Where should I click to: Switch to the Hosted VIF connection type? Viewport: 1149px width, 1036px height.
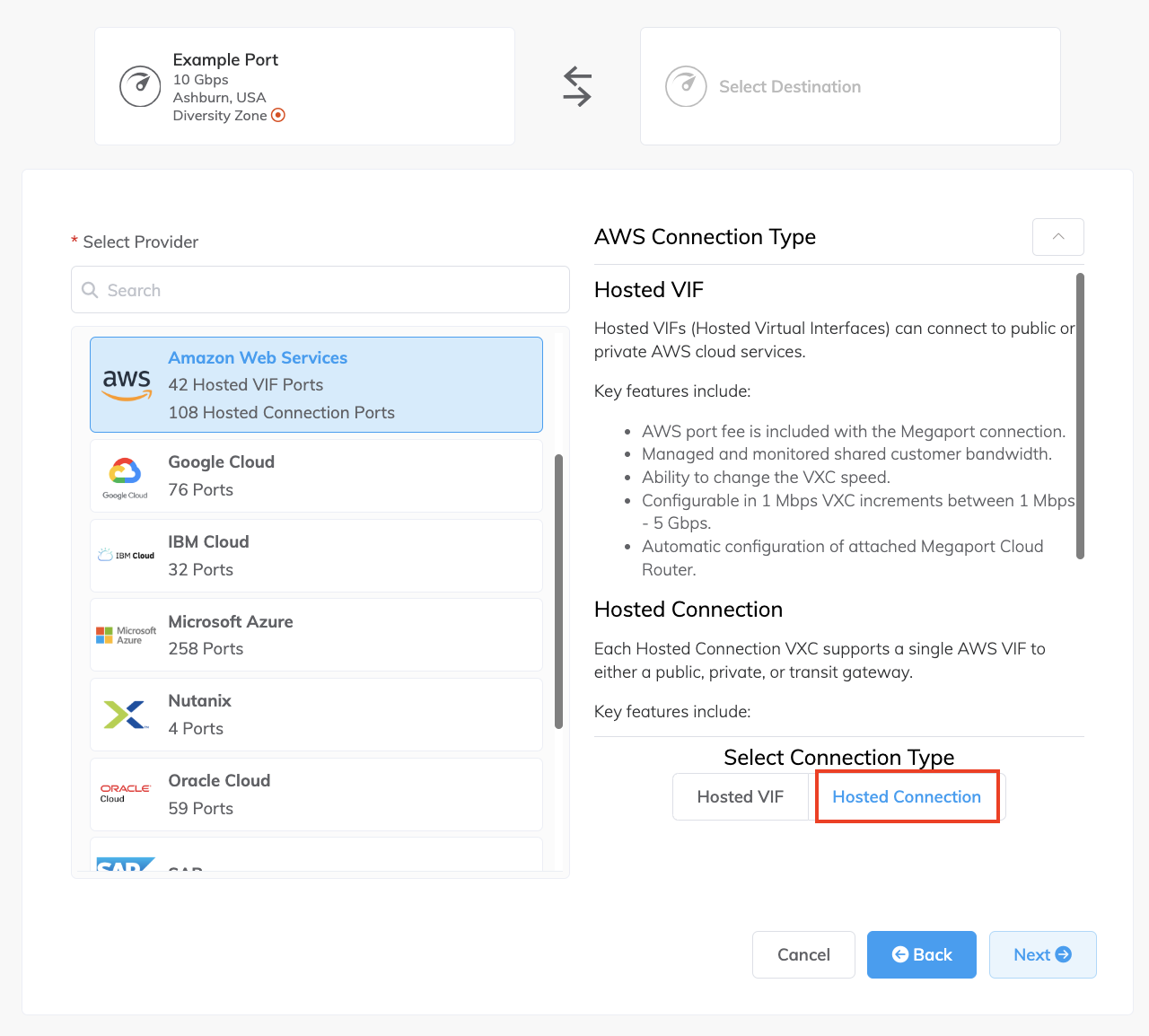coord(740,796)
